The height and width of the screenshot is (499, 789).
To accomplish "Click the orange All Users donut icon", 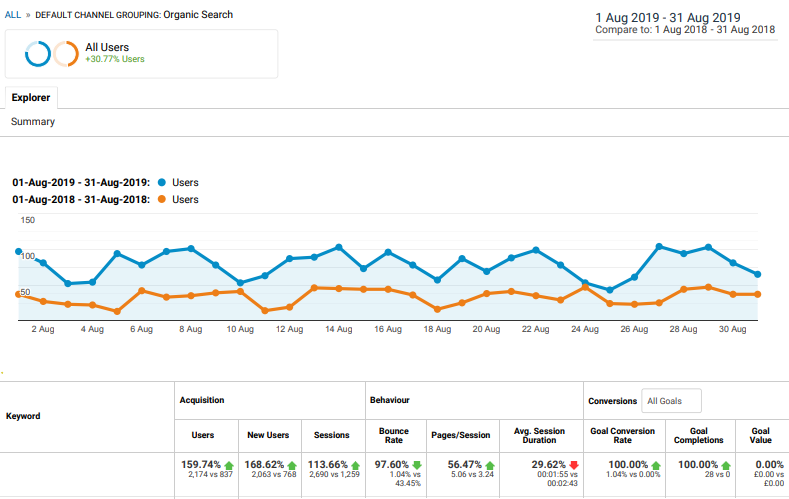I will pyautogui.click(x=66, y=54).
